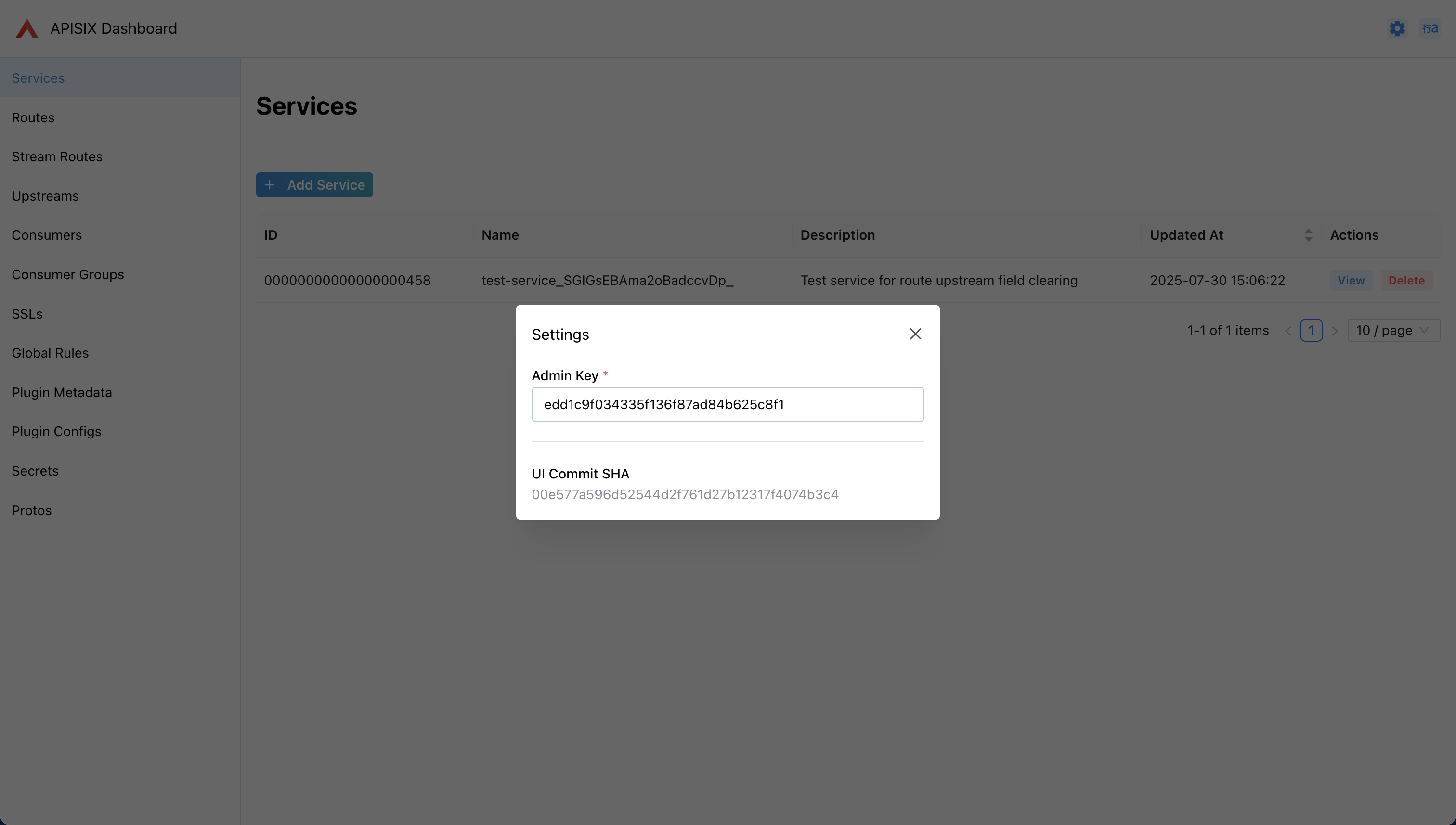
Task: Open Routes in sidebar
Action: [x=33, y=118]
